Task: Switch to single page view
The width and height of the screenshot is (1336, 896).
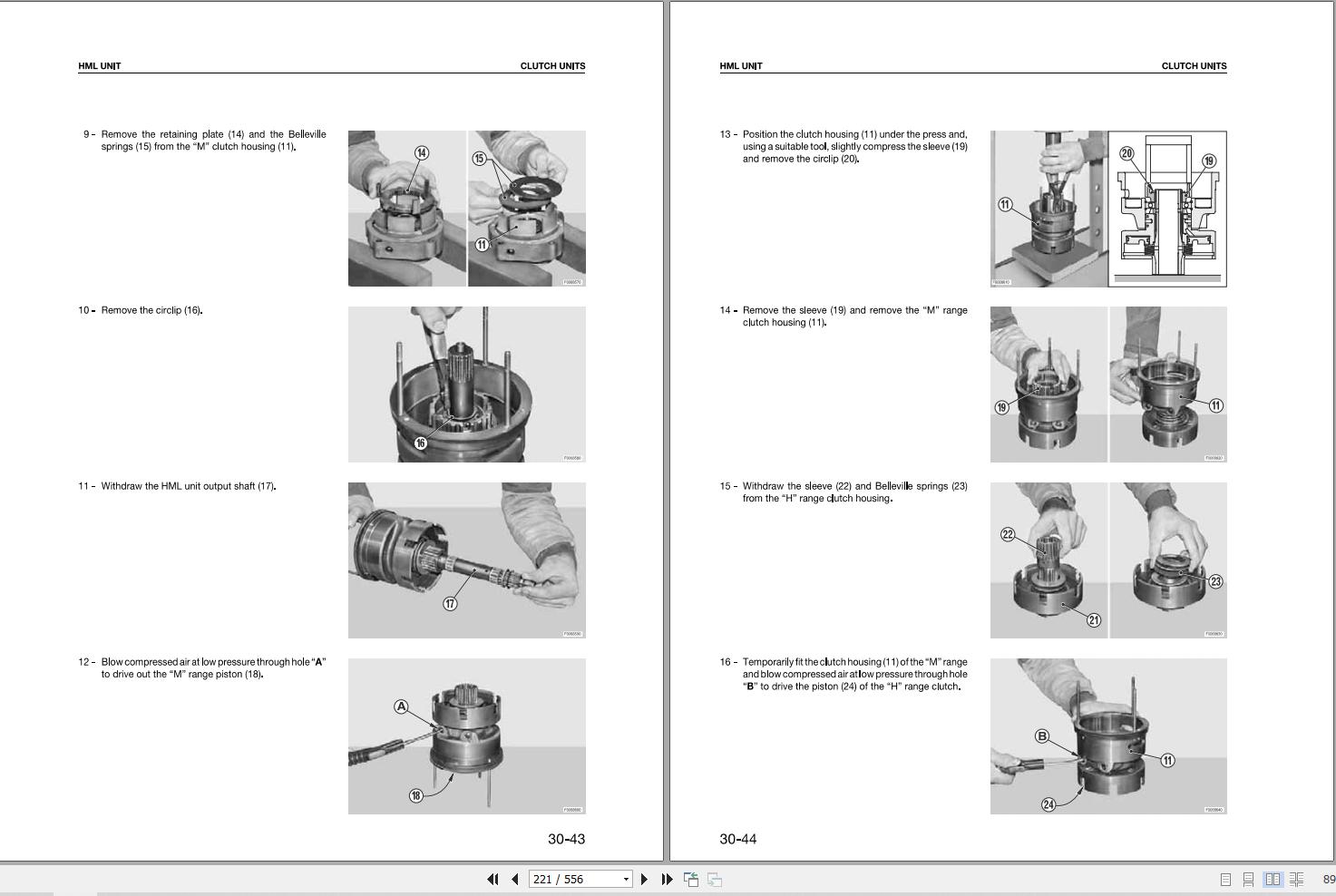Action: click(1225, 879)
